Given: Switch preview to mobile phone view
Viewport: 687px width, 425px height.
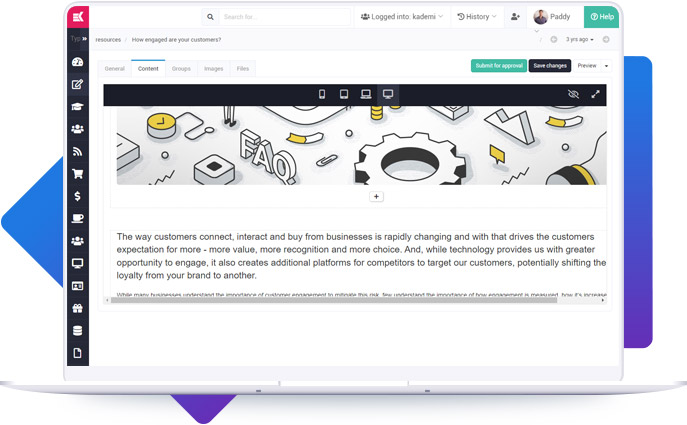Looking at the screenshot, I should 322,94.
